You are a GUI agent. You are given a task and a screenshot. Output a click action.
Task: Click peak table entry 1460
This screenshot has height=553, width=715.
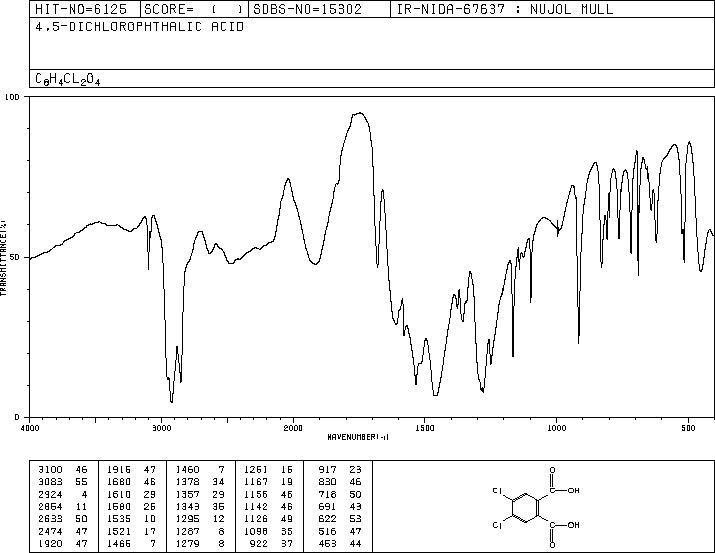click(200, 470)
